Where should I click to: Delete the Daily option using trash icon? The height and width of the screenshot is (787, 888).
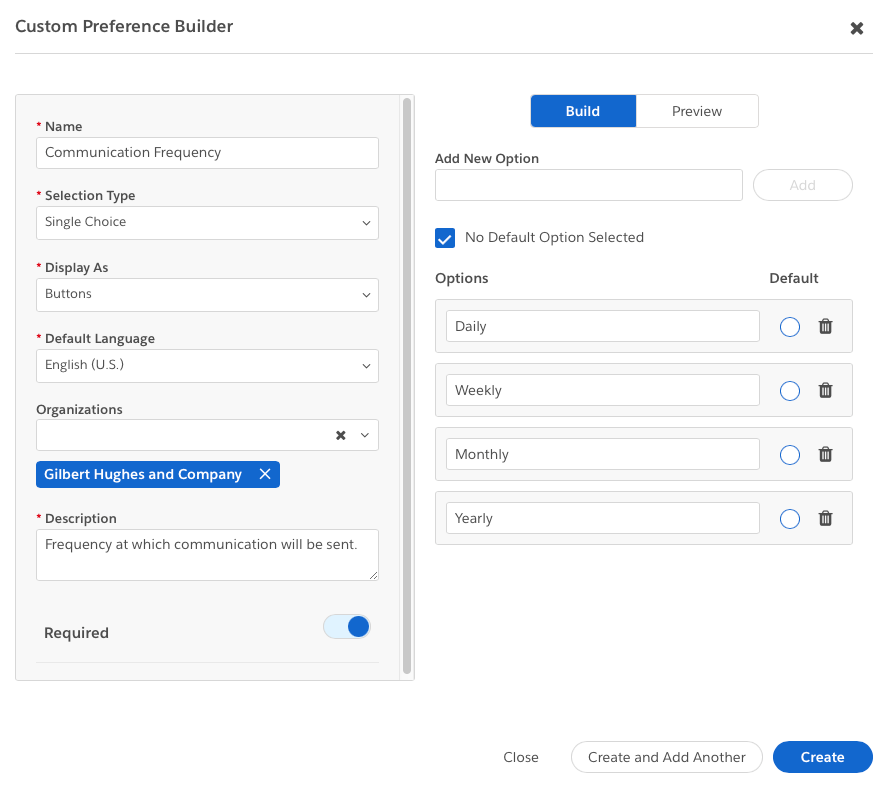pos(825,326)
